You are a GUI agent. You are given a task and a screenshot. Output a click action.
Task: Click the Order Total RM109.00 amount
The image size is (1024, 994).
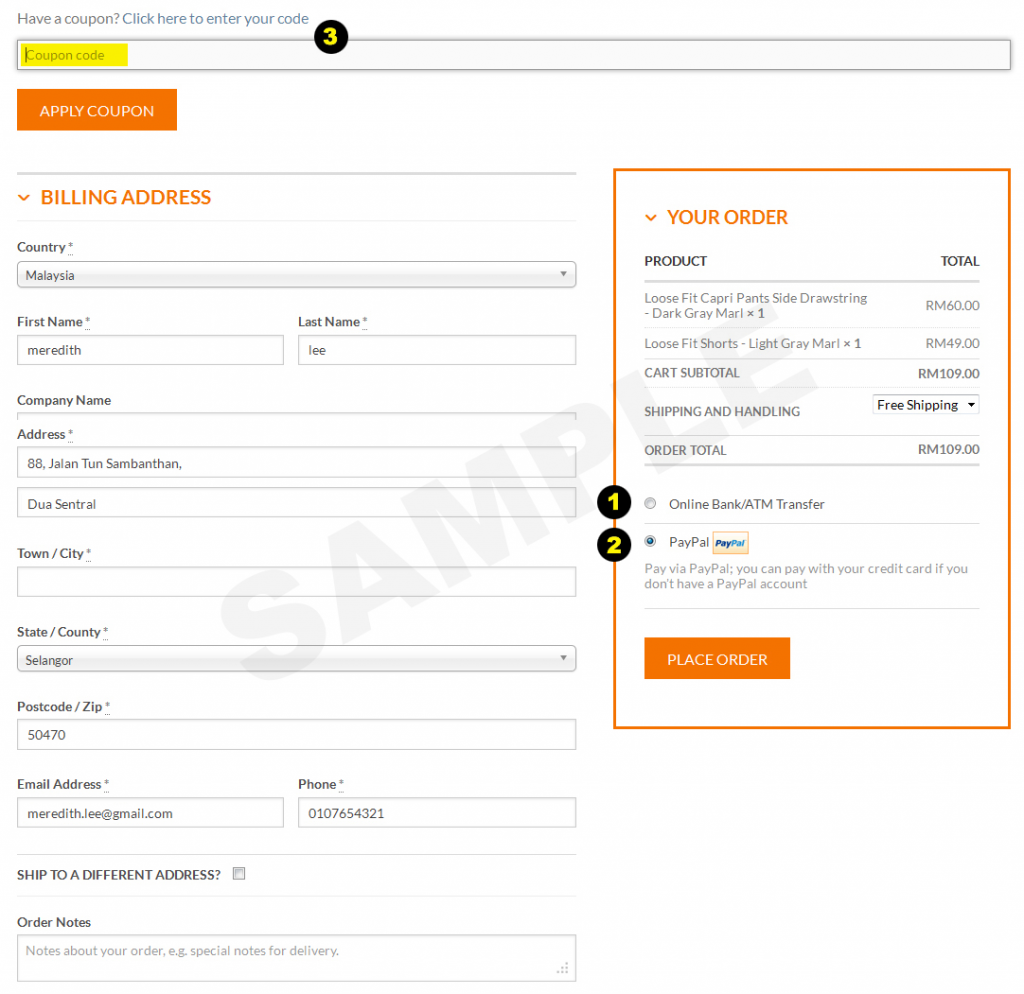tap(948, 449)
